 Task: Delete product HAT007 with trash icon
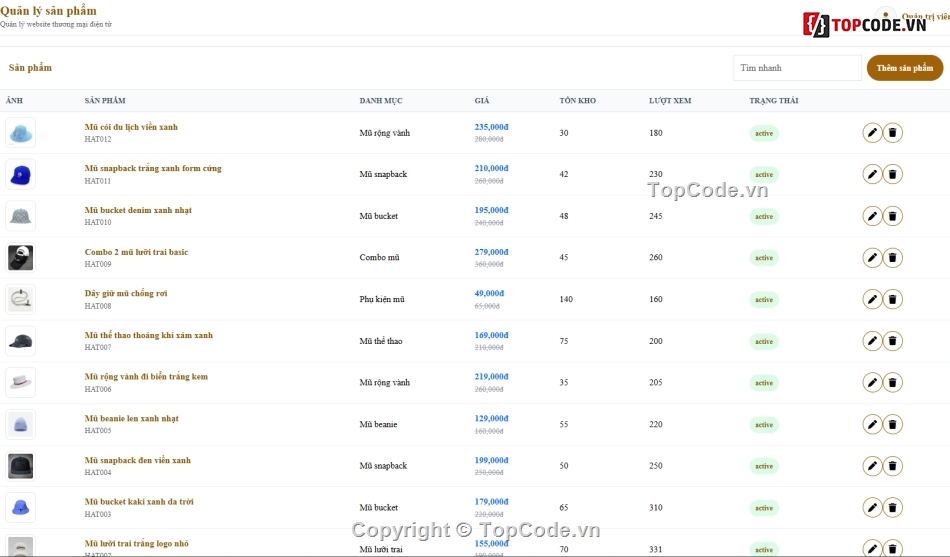(892, 341)
